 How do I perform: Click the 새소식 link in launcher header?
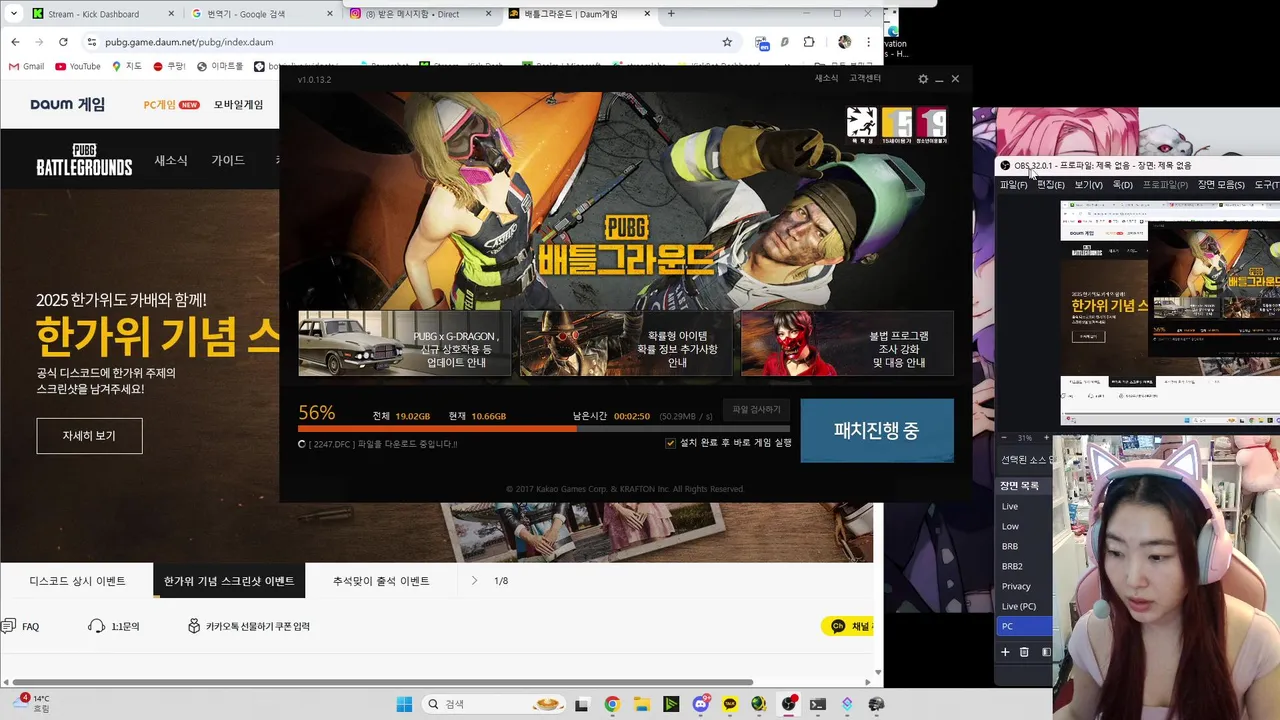click(x=826, y=79)
